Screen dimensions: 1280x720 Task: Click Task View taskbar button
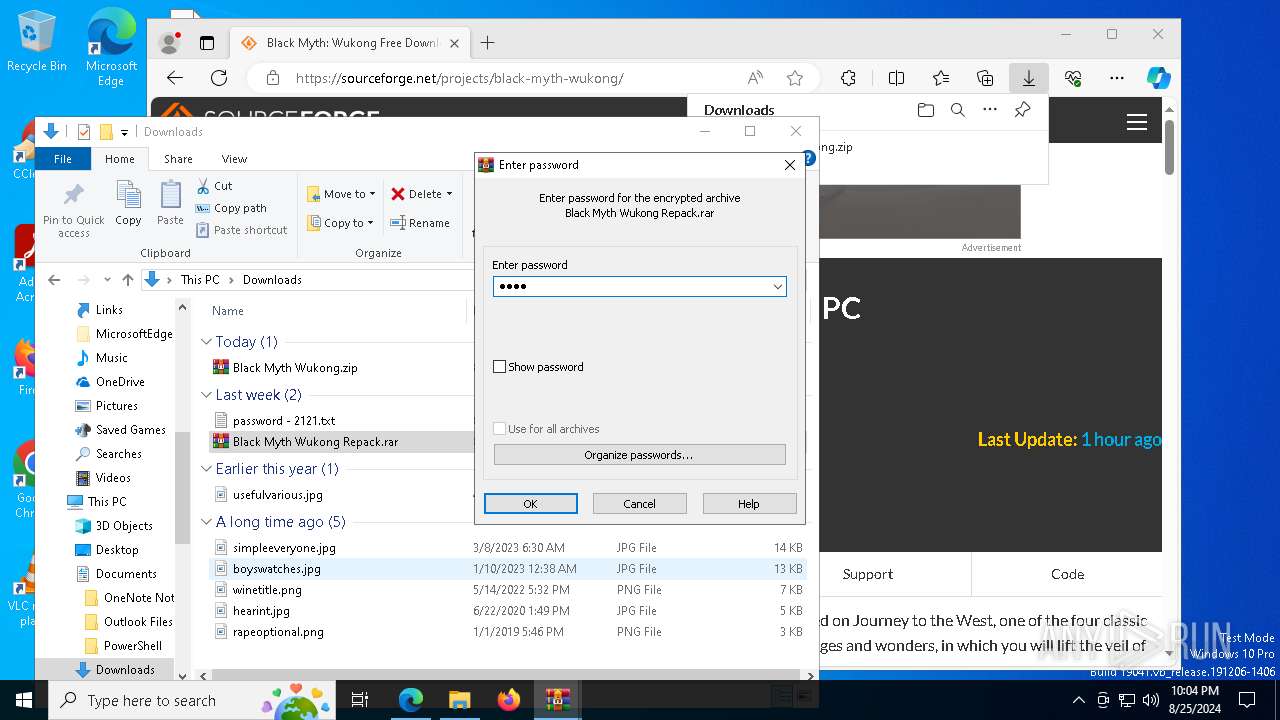point(360,699)
